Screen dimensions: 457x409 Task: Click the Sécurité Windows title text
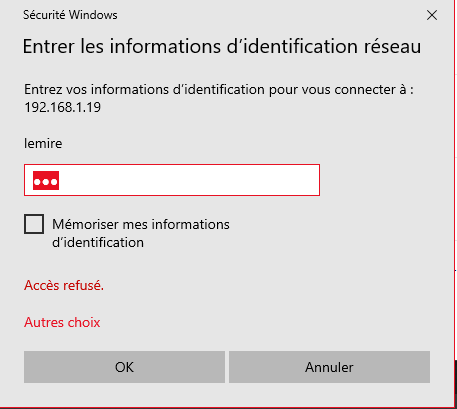(x=70, y=15)
